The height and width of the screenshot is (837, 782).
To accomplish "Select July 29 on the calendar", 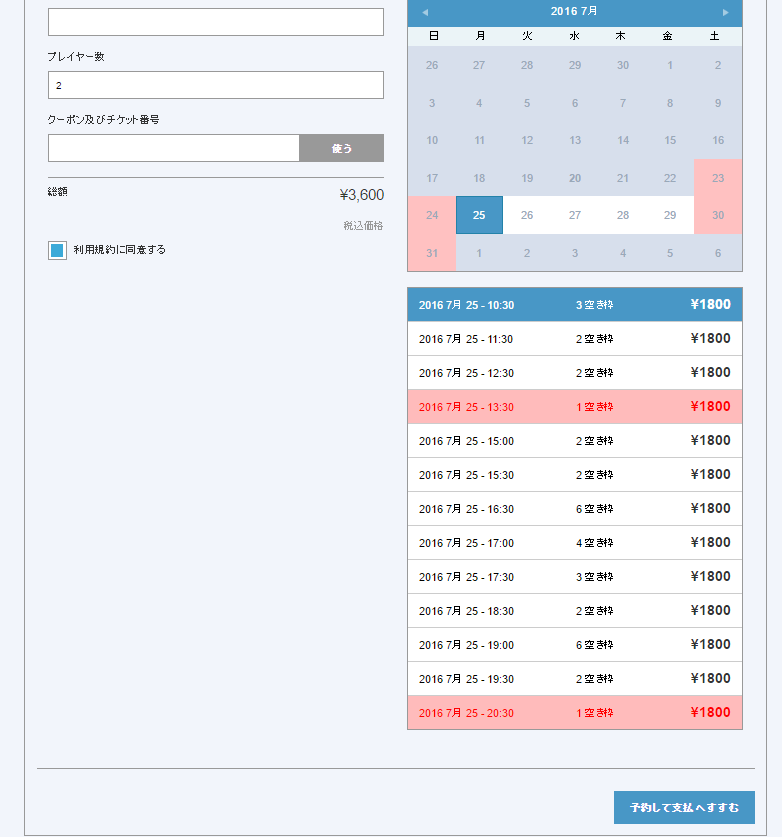I will click(x=670, y=215).
